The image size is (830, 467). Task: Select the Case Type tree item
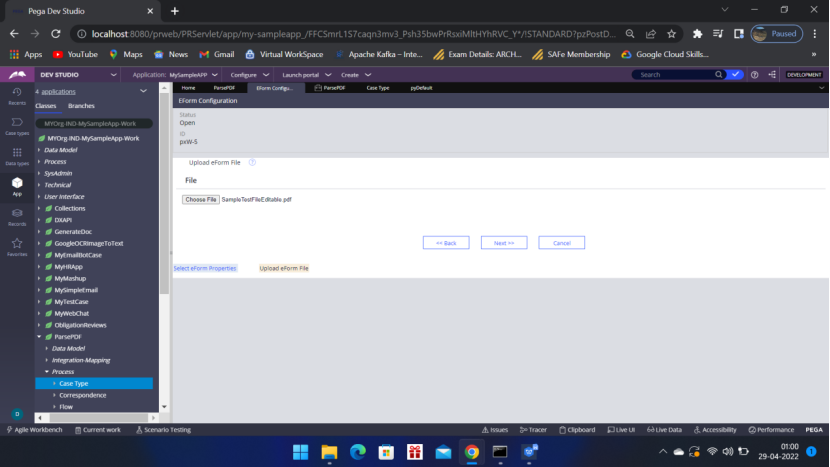pyautogui.click(x=94, y=383)
